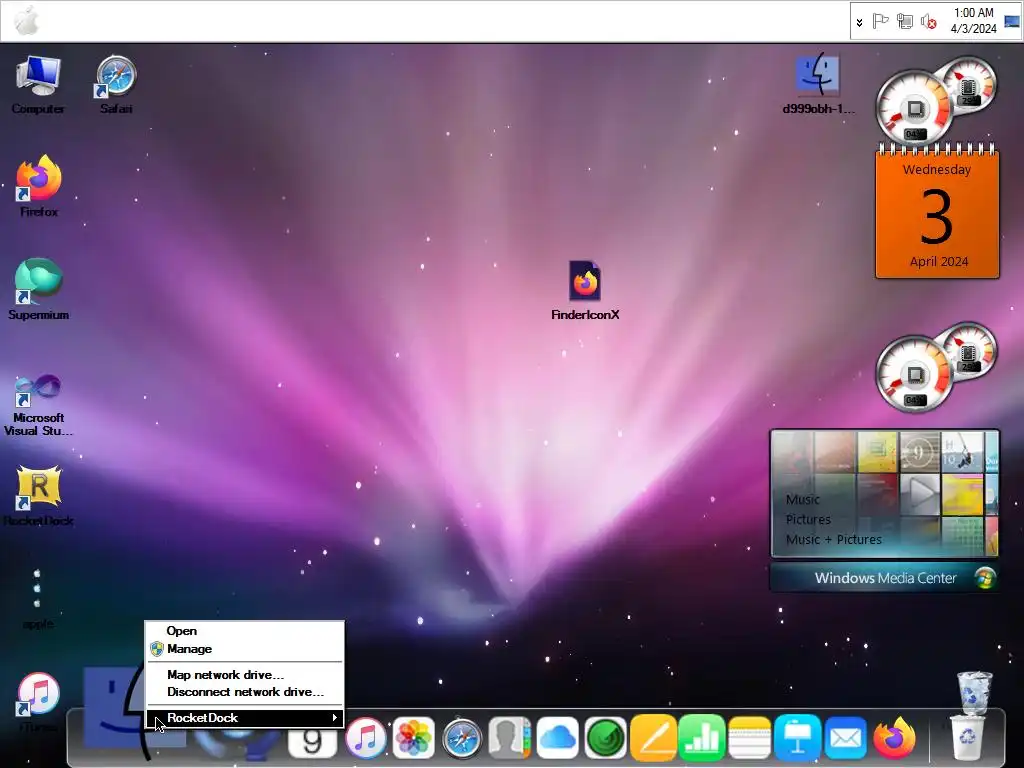Open the empty Recycle Bin in the dock
Viewport: 1024px width, 768px height.
pos(967,738)
